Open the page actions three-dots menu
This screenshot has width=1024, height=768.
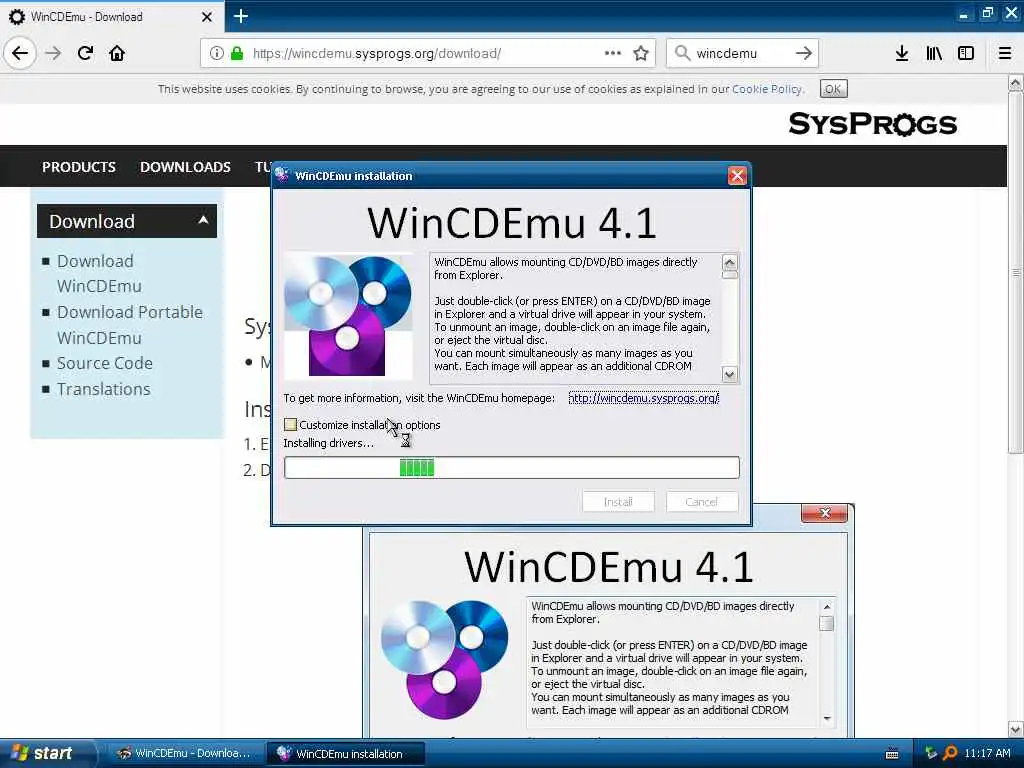tap(613, 53)
